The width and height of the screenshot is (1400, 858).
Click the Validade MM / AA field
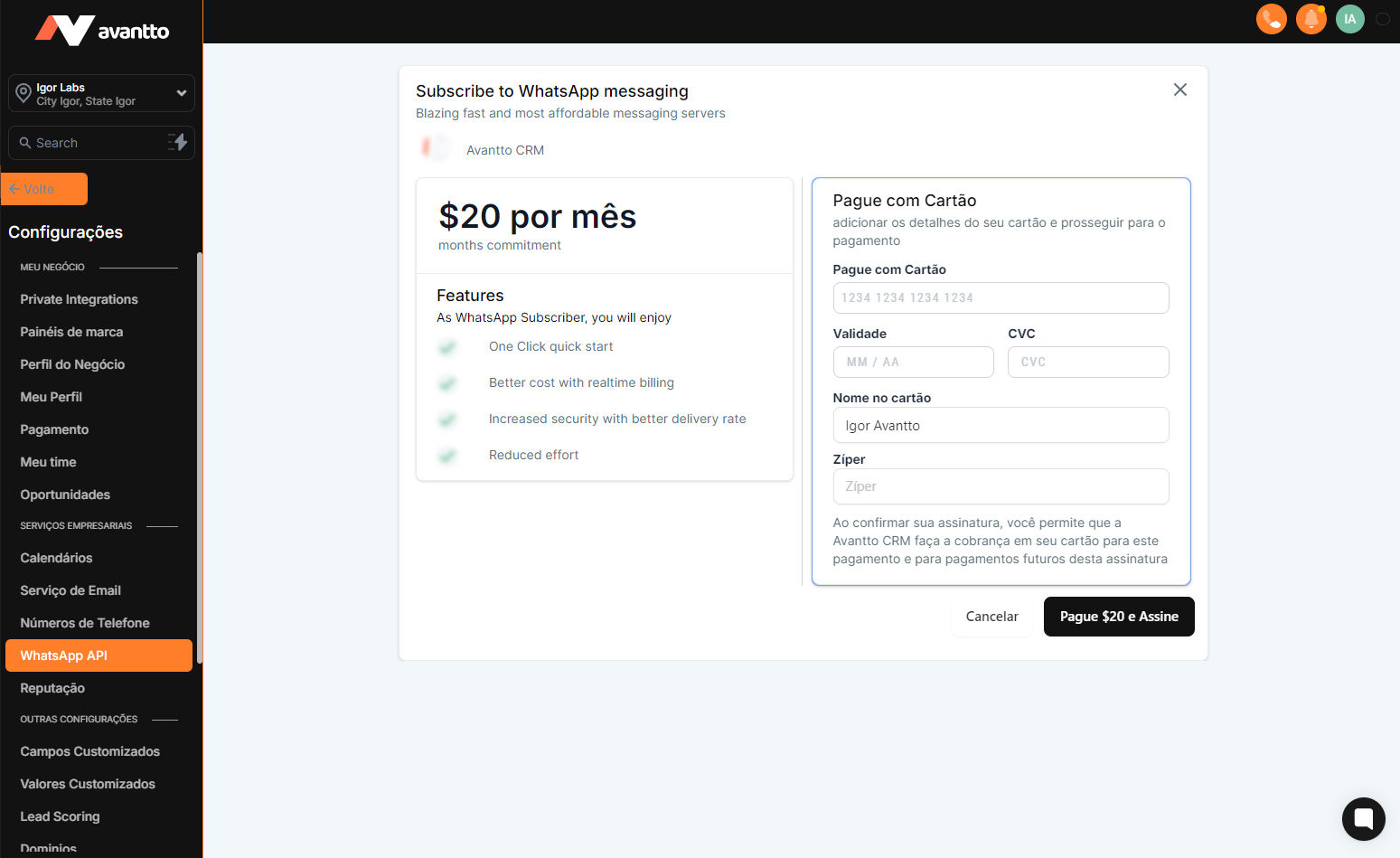(x=913, y=362)
